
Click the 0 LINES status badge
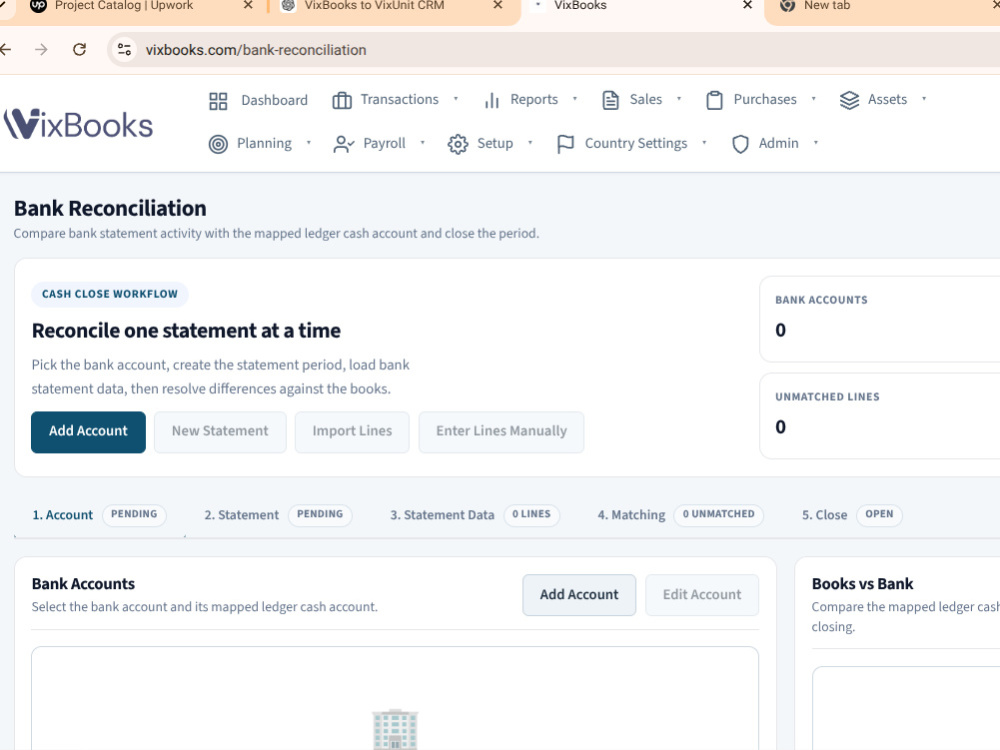(531, 514)
